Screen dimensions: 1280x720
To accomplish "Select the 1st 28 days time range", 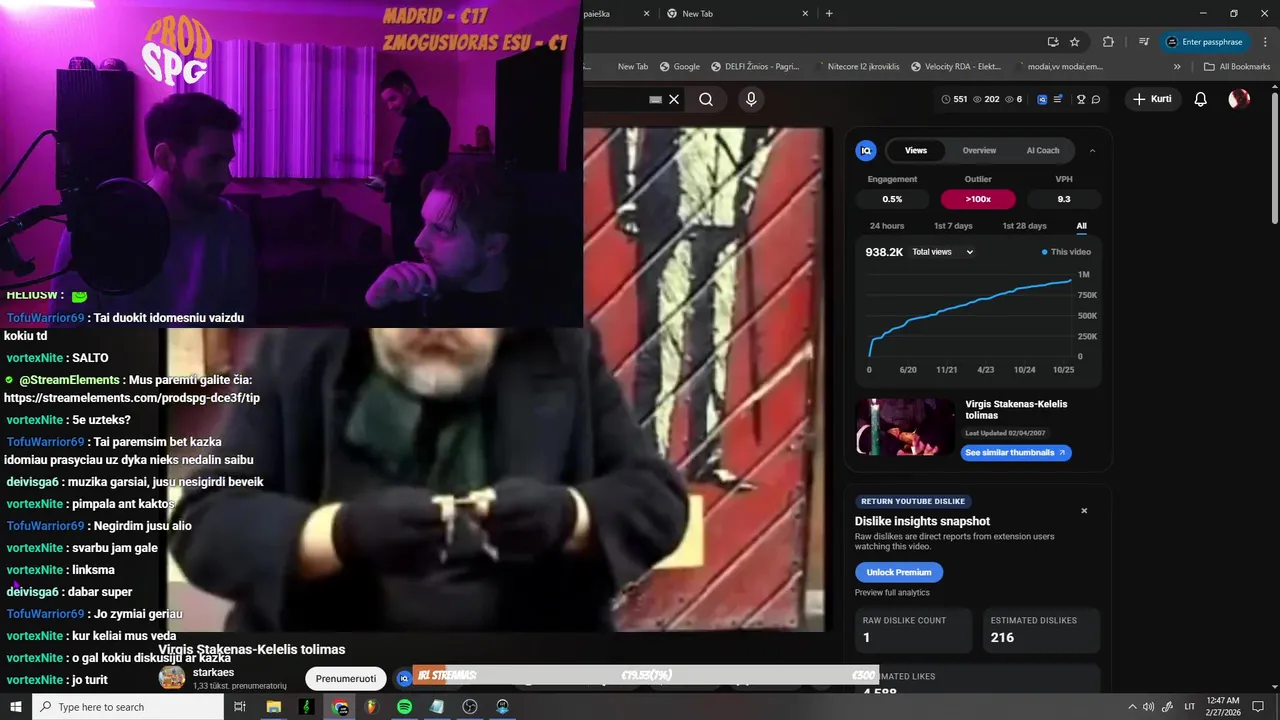I will pyautogui.click(x=1024, y=226).
